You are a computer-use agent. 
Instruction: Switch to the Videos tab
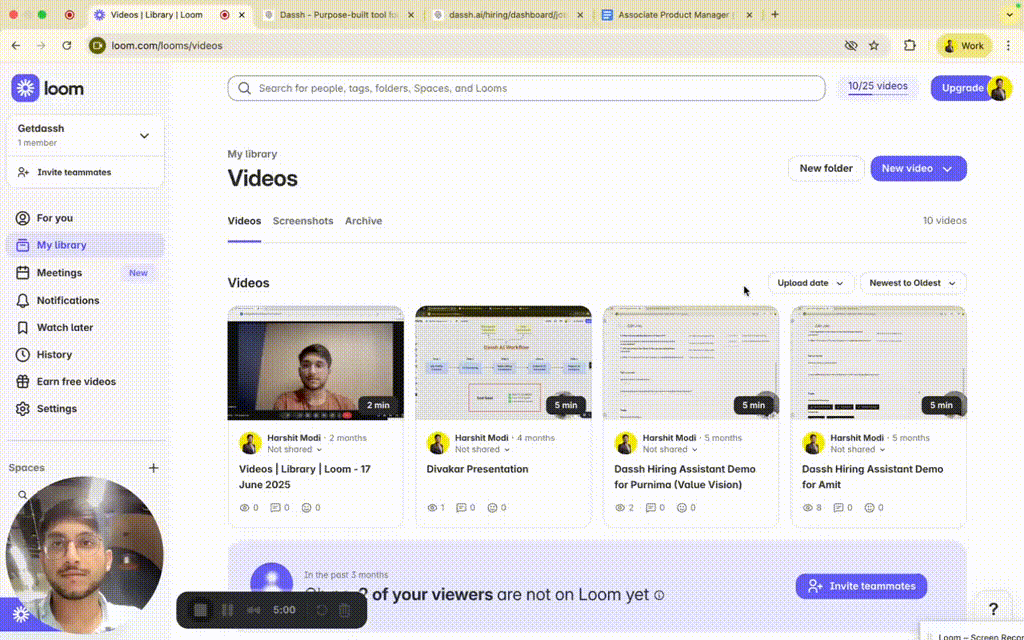click(x=244, y=221)
